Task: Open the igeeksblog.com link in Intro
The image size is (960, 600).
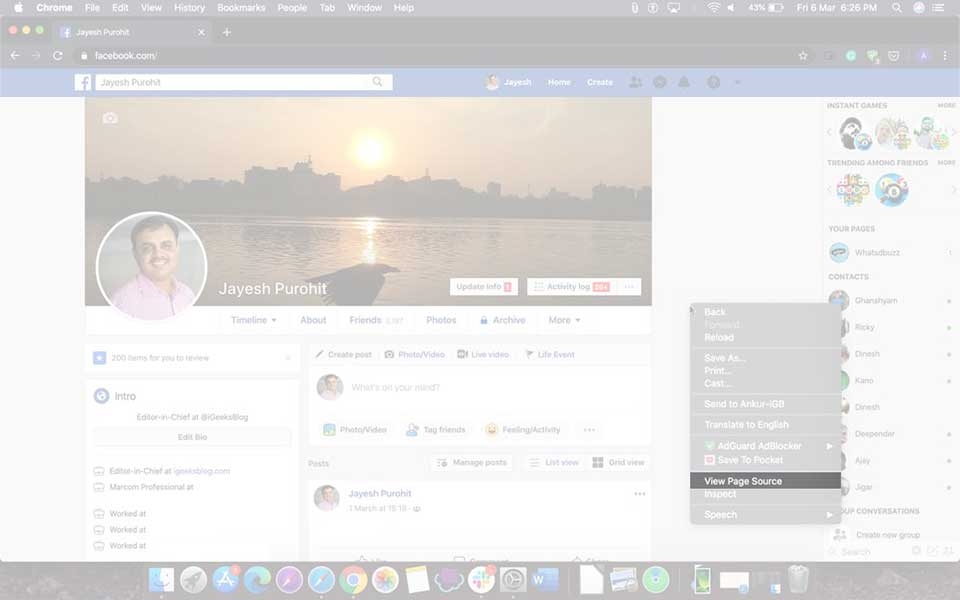Action: pyautogui.click(x=201, y=471)
